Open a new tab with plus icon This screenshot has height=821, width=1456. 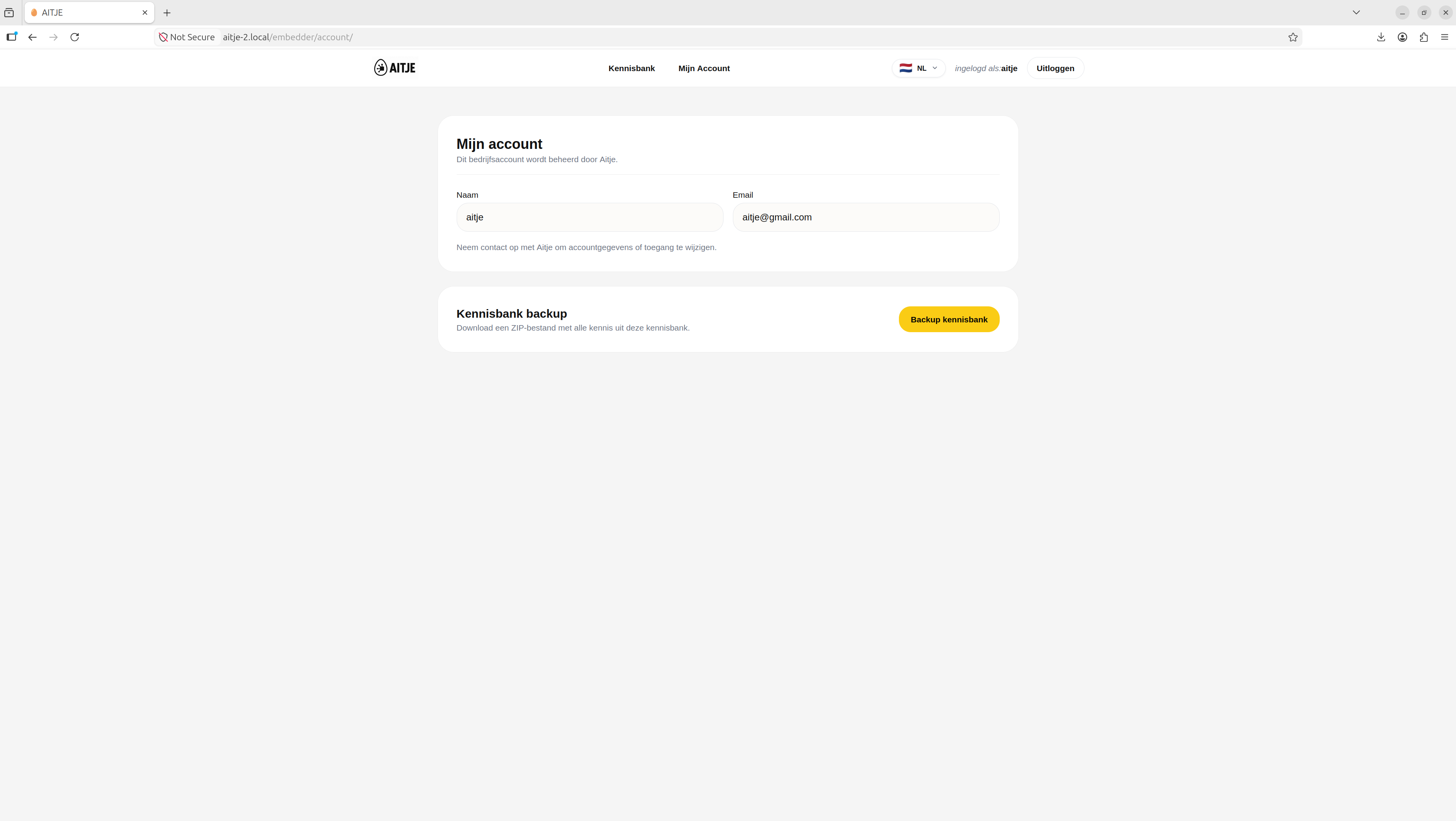point(167,13)
